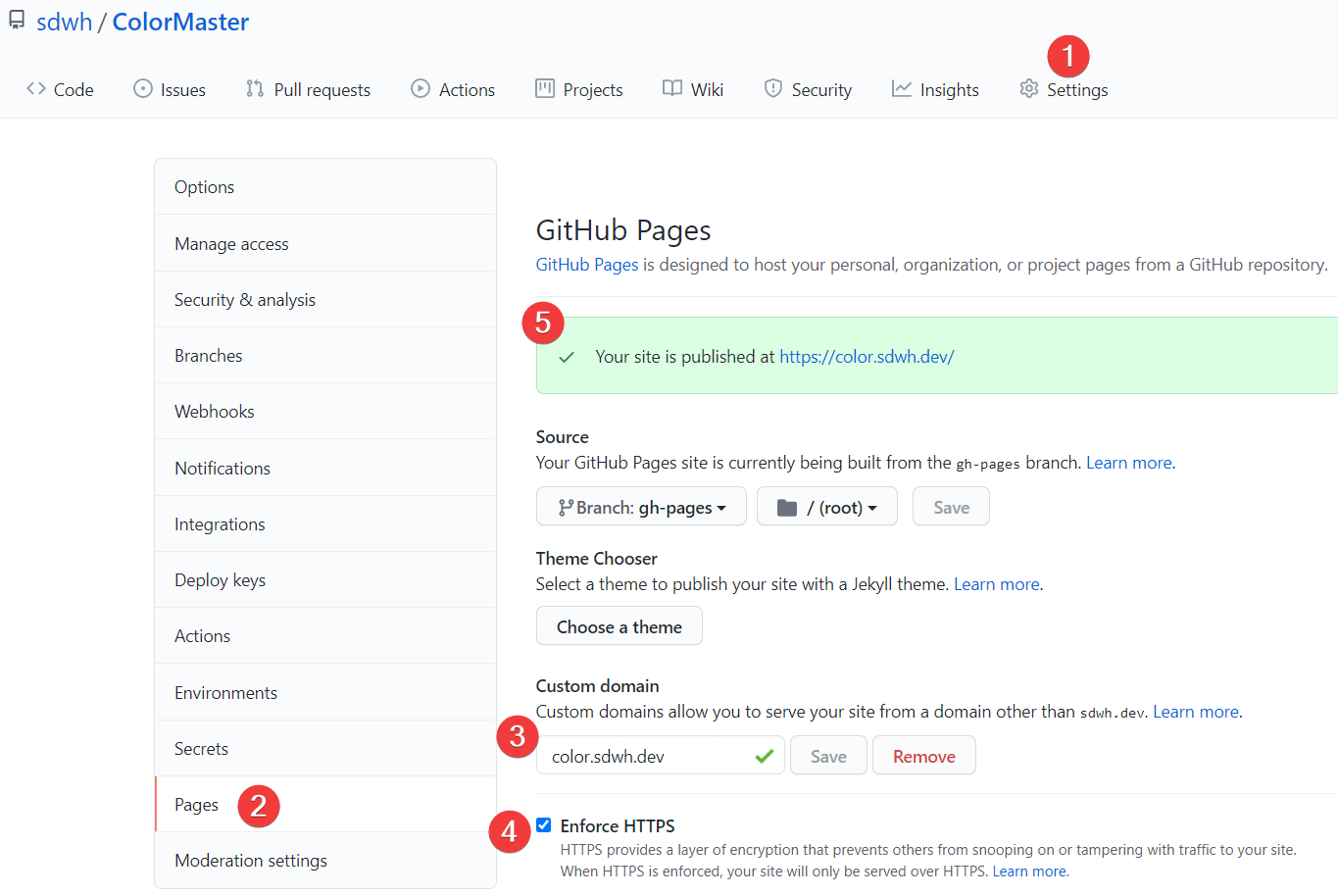This screenshot has width=1338, height=896.
Task: Open Manage access in sidebar
Action: pos(325,243)
